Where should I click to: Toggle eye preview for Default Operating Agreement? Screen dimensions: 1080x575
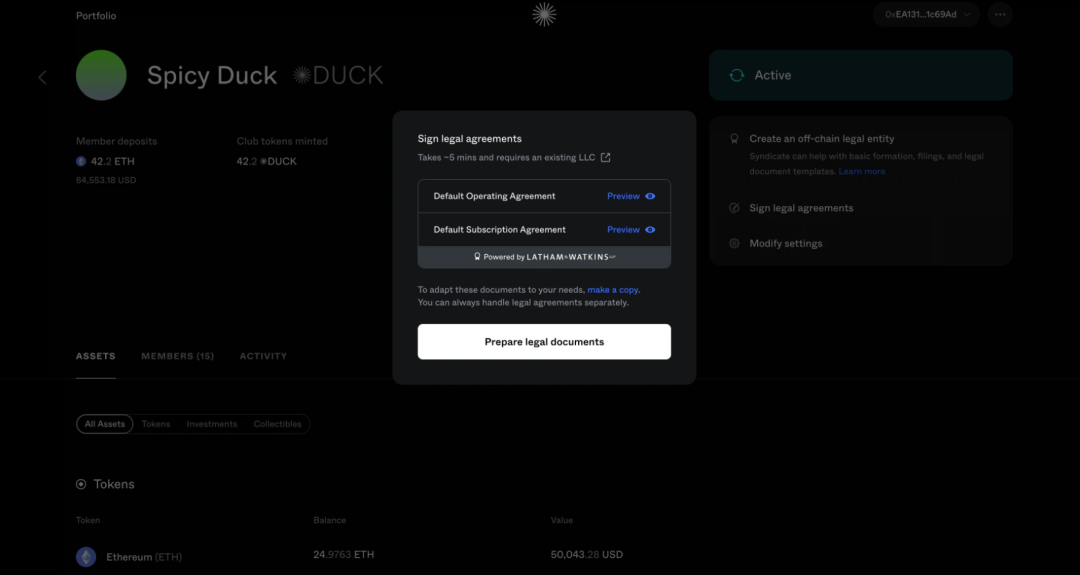[x=650, y=196]
